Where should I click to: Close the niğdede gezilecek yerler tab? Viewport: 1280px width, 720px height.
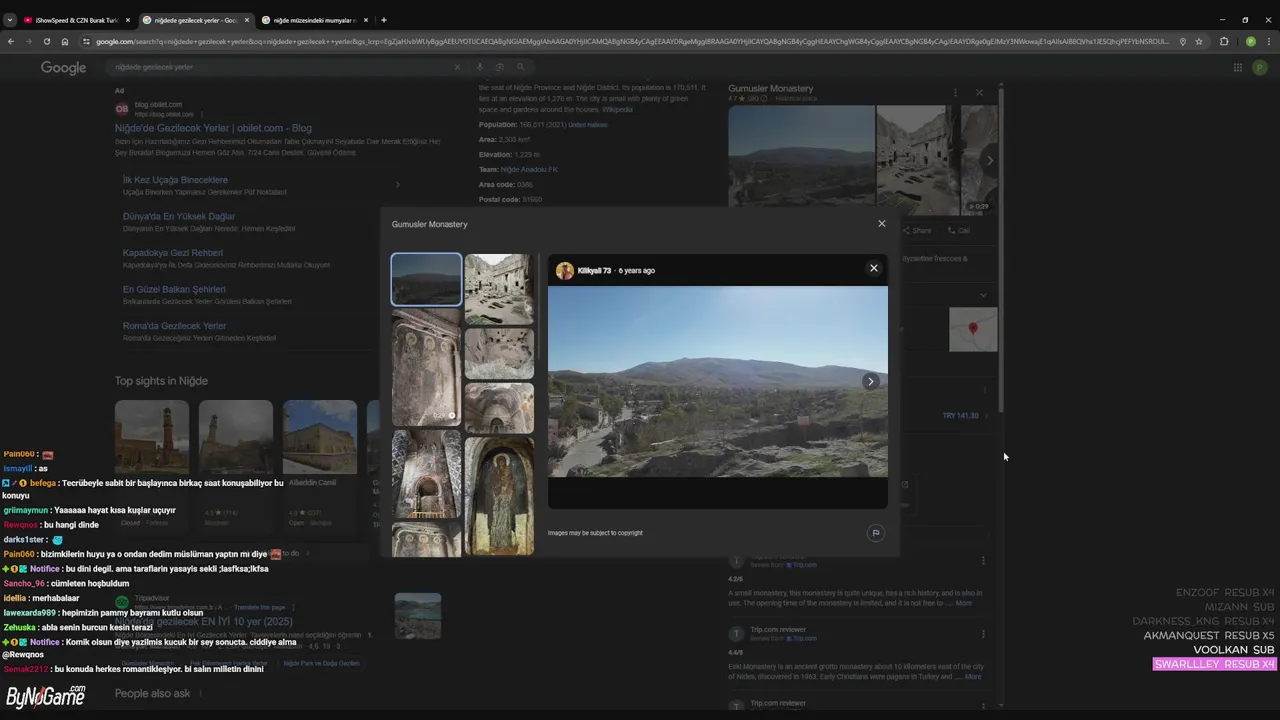pos(247,20)
